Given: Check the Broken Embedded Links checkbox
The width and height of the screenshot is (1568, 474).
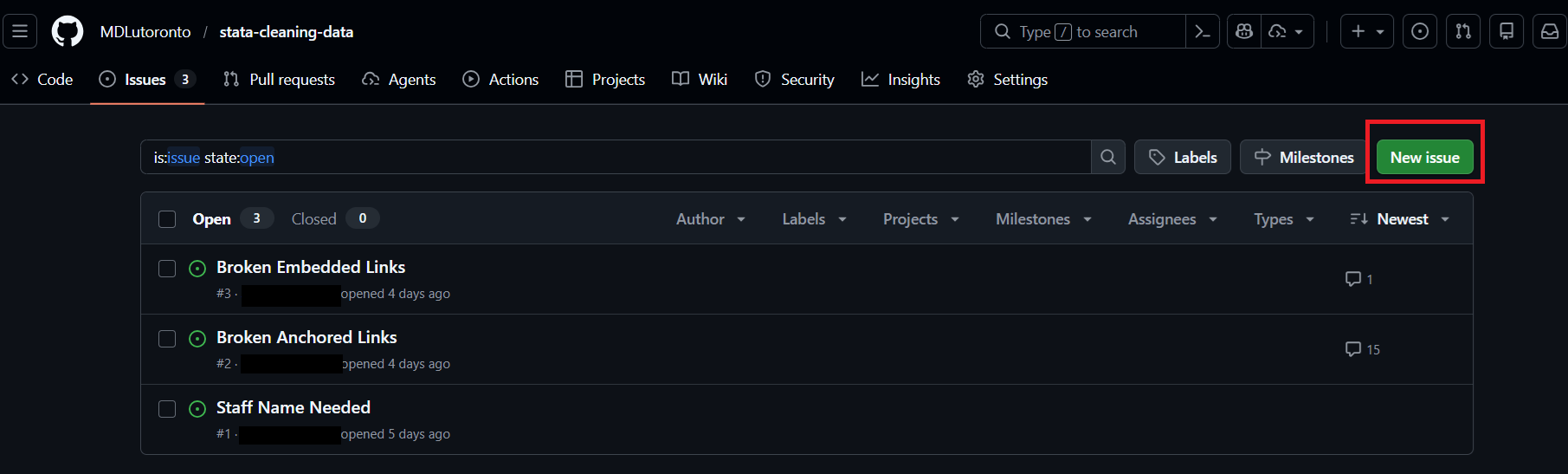Looking at the screenshot, I should point(167,269).
